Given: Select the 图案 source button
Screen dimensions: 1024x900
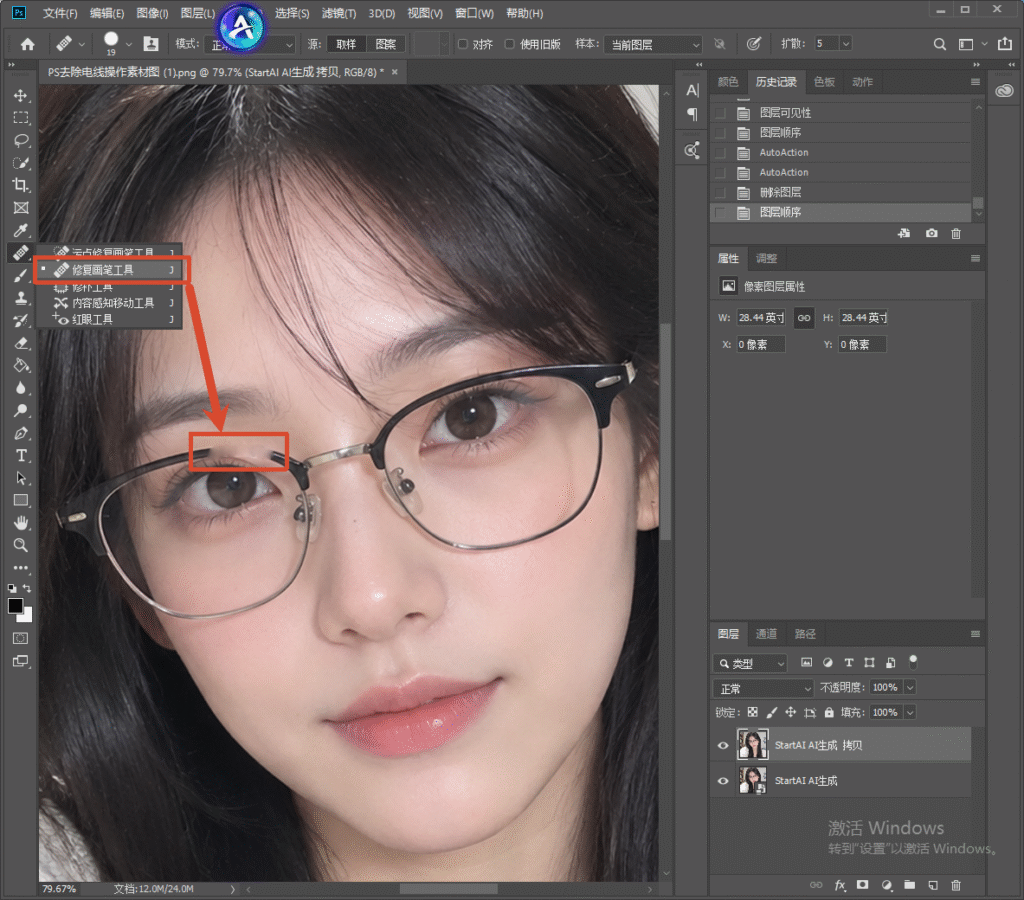Looking at the screenshot, I should pyautogui.click(x=385, y=44).
